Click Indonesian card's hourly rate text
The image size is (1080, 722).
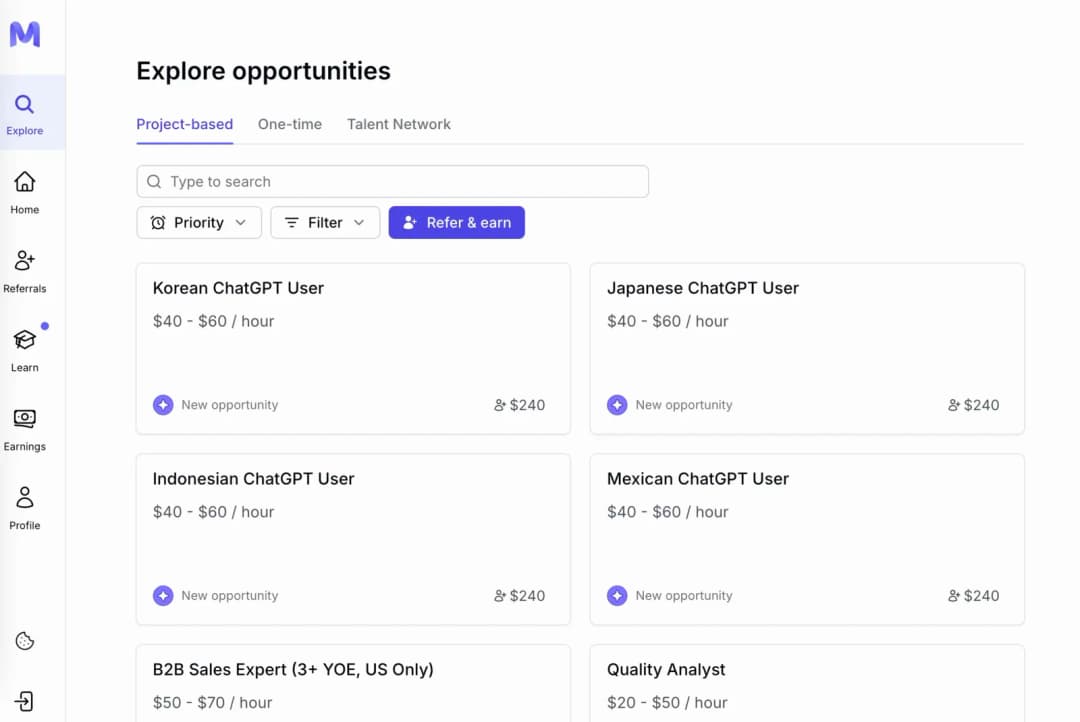214,512
